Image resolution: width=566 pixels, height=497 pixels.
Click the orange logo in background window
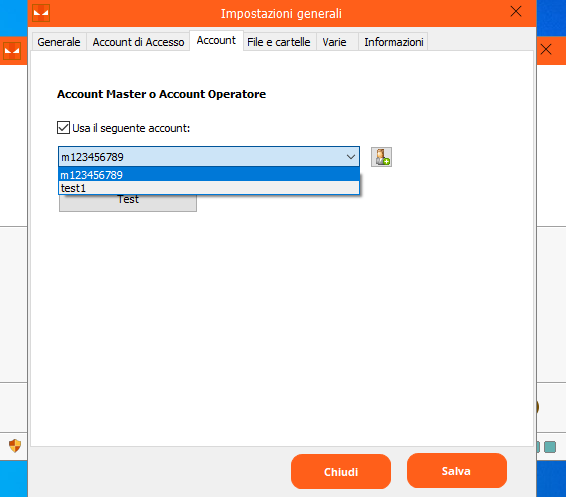12,51
